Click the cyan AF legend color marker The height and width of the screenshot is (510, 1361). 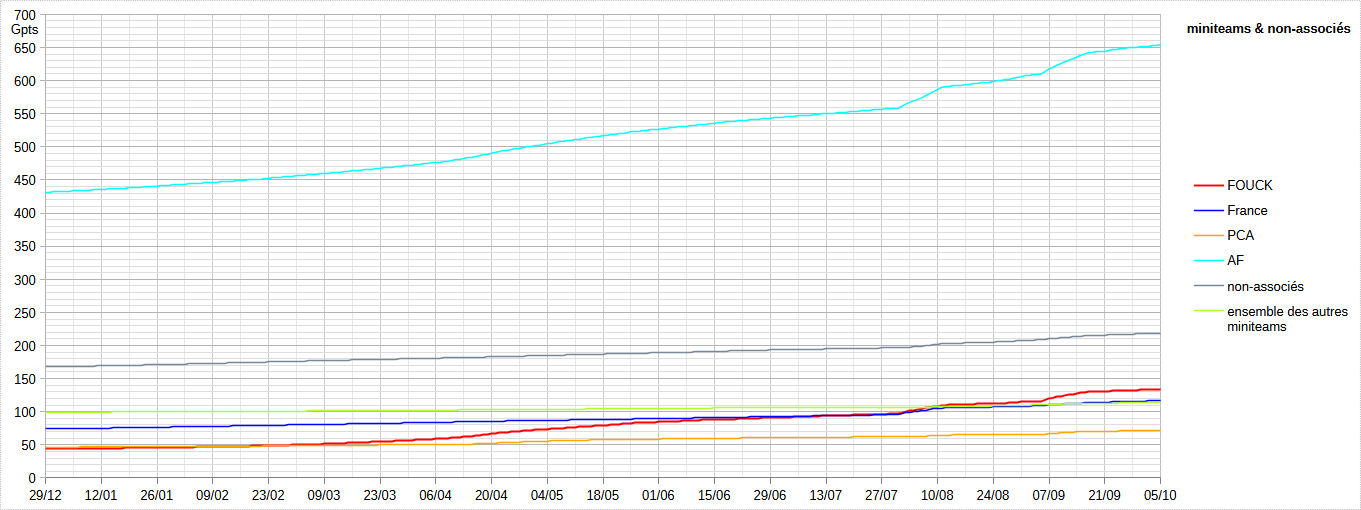coord(1208,261)
